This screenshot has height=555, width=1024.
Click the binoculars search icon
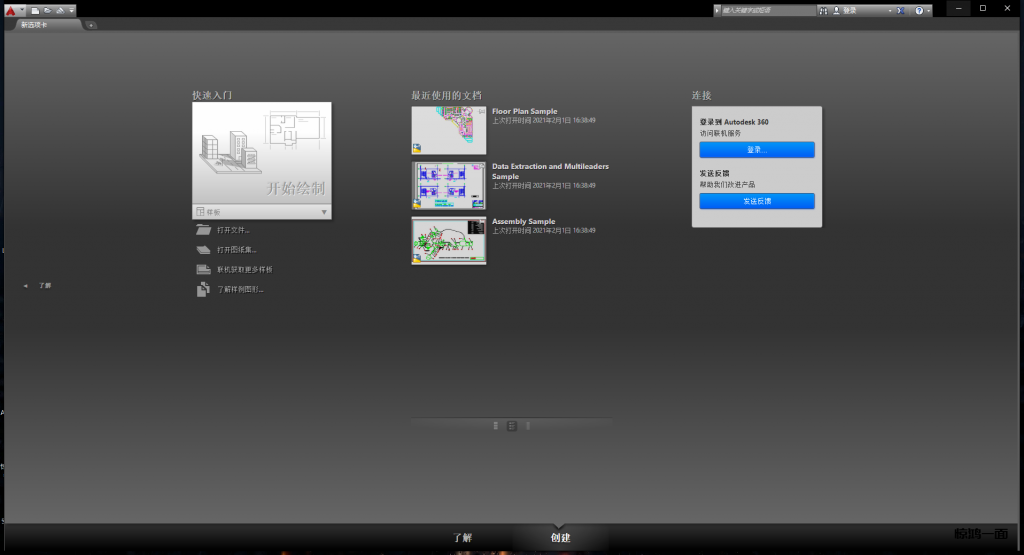824,10
